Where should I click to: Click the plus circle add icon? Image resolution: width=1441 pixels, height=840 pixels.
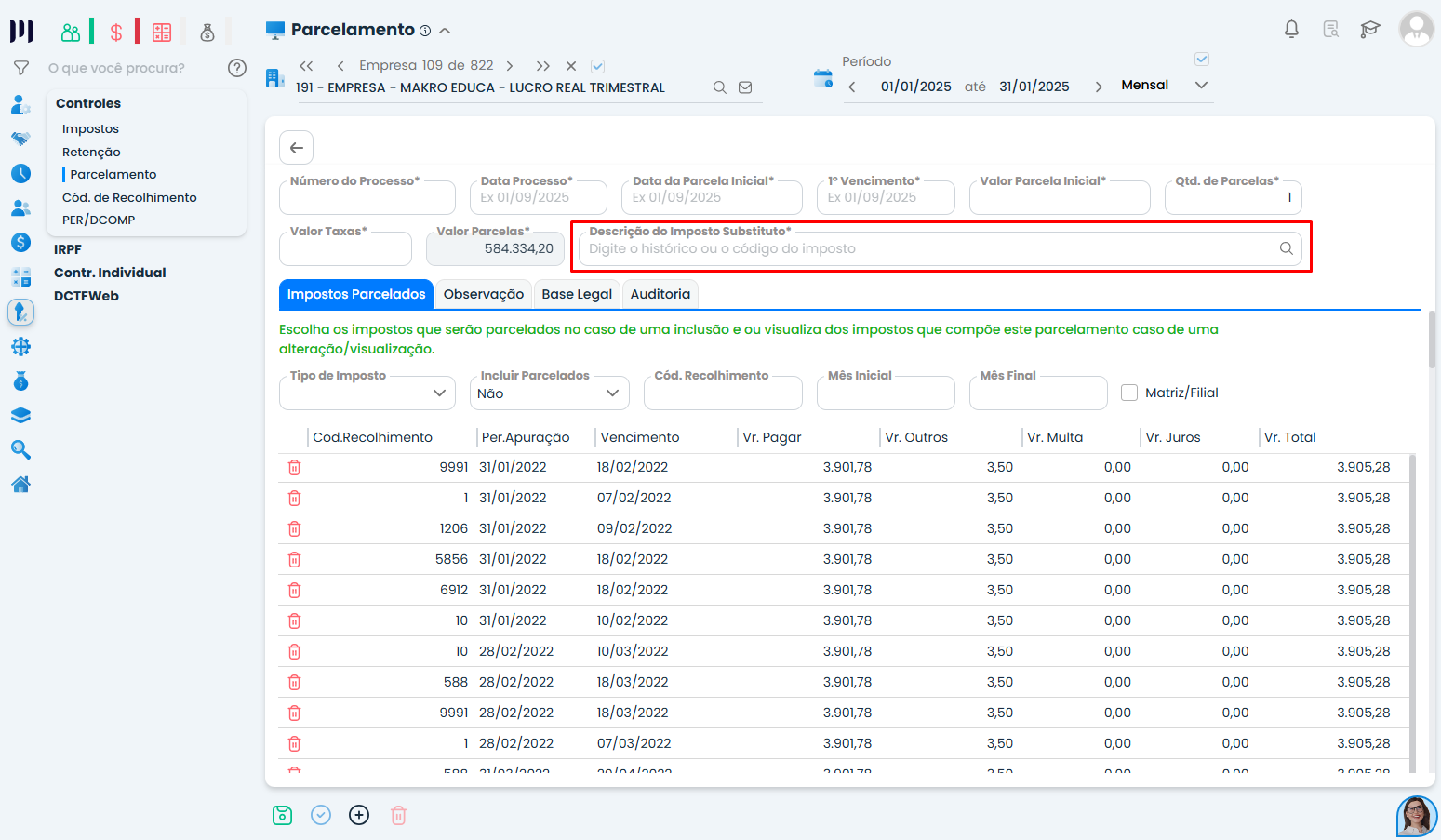(359, 815)
